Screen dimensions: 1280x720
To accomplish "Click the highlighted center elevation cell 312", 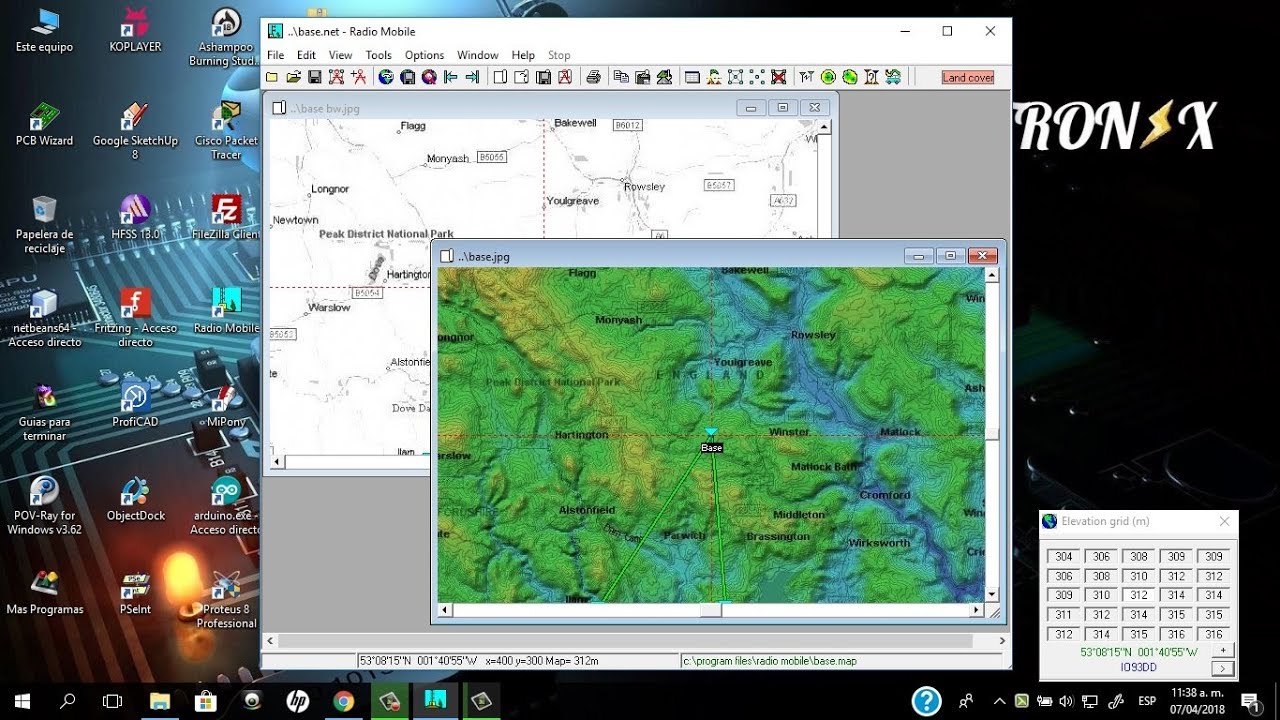I will coord(1139,596).
